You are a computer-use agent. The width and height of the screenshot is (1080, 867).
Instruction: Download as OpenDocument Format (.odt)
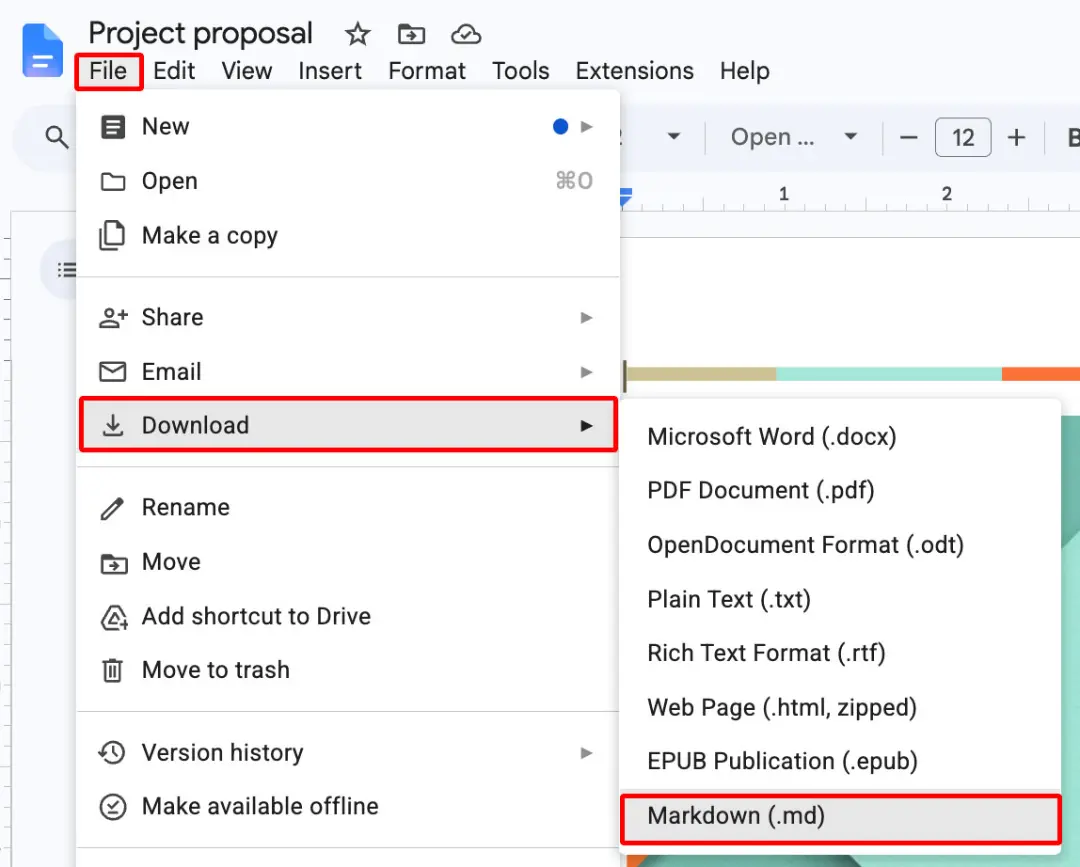pyautogui.click(x=840, y=545)
